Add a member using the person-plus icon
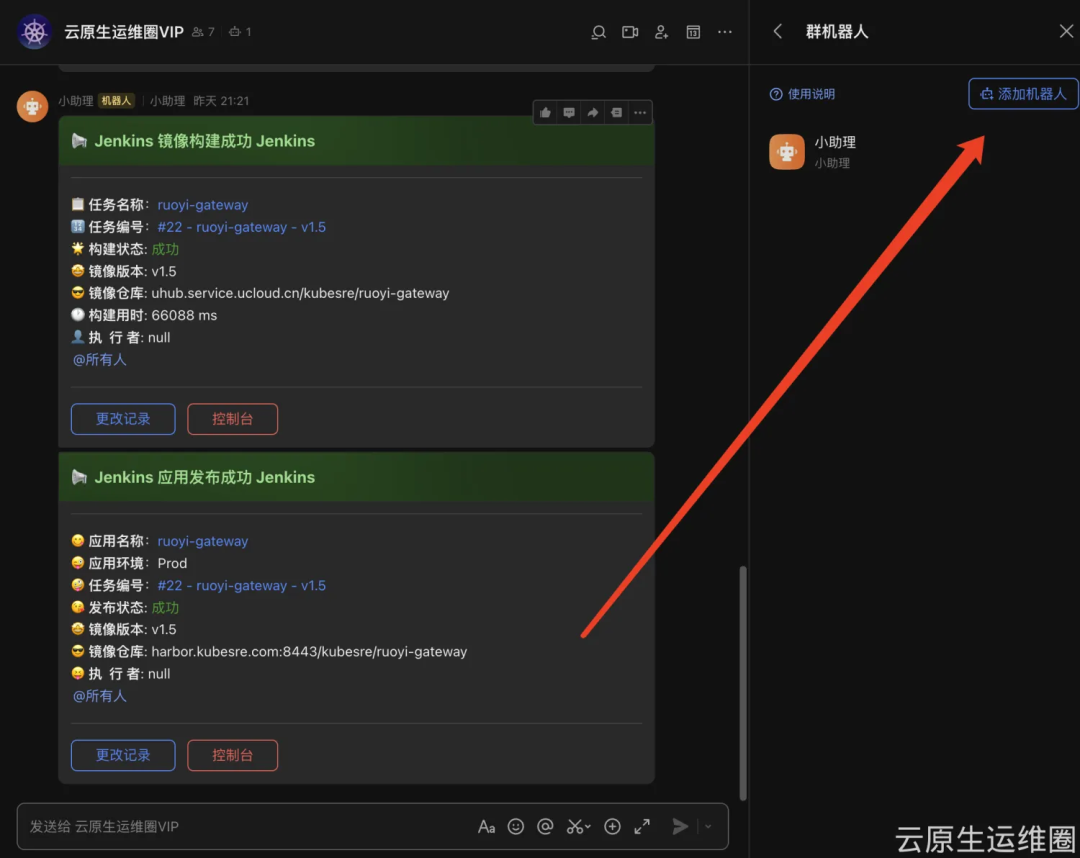Screen dimensions: 1080x858 tap(661, 32)
